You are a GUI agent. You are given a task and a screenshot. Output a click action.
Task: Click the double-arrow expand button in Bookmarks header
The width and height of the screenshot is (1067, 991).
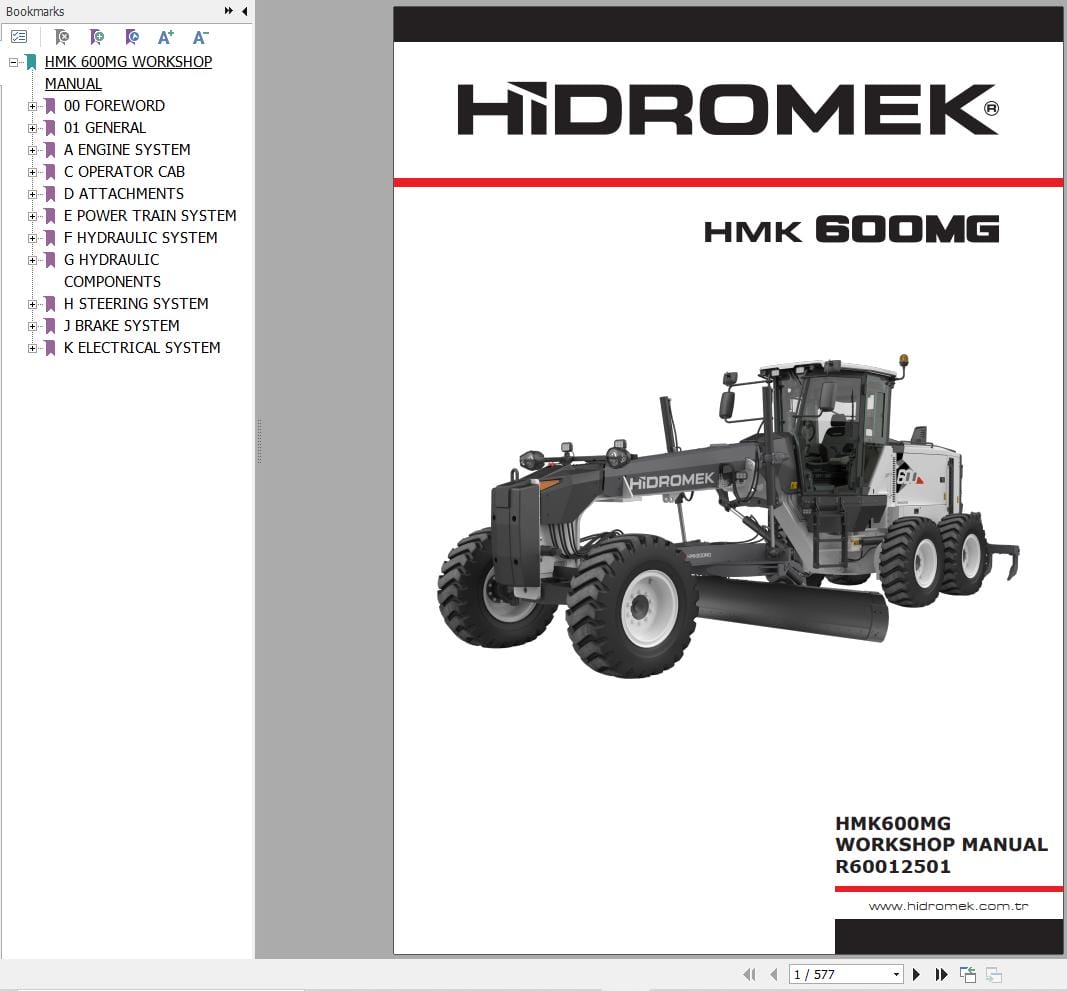pos(229,11)
